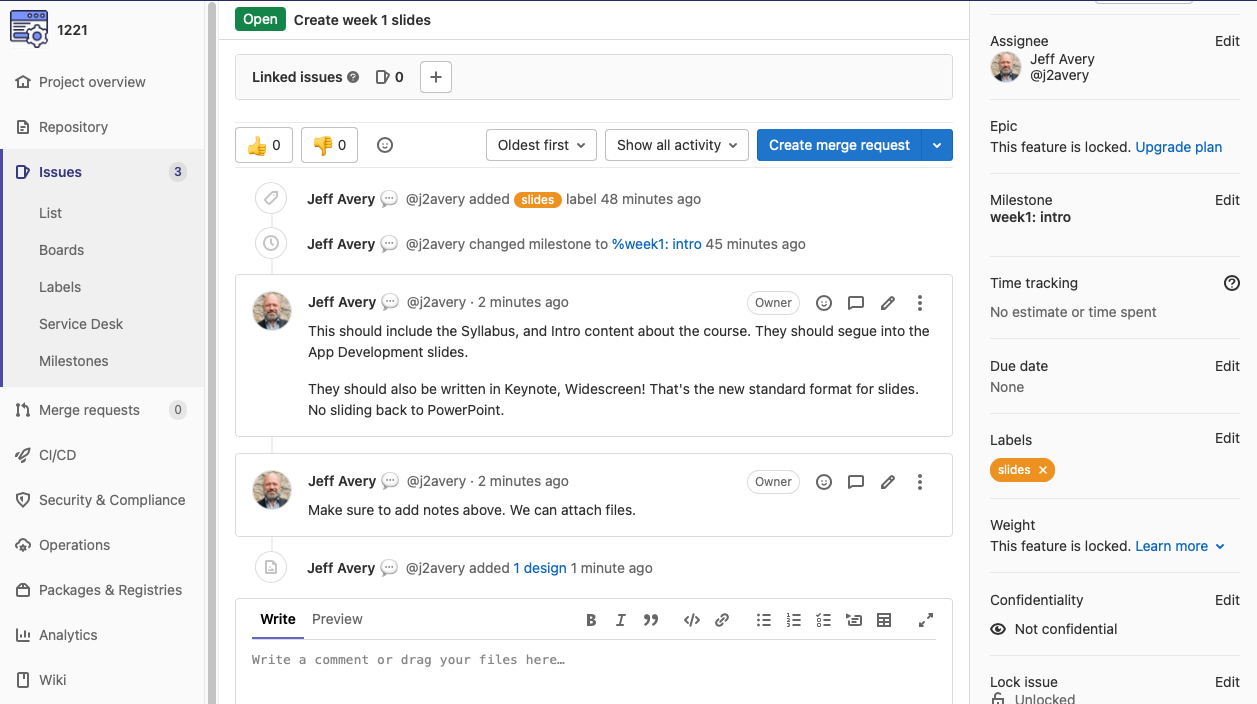The height and width of the screenshot is (704, 1257).
Task: Toggle bold formatting in the comment editor
Action: (x=590, y=620)
